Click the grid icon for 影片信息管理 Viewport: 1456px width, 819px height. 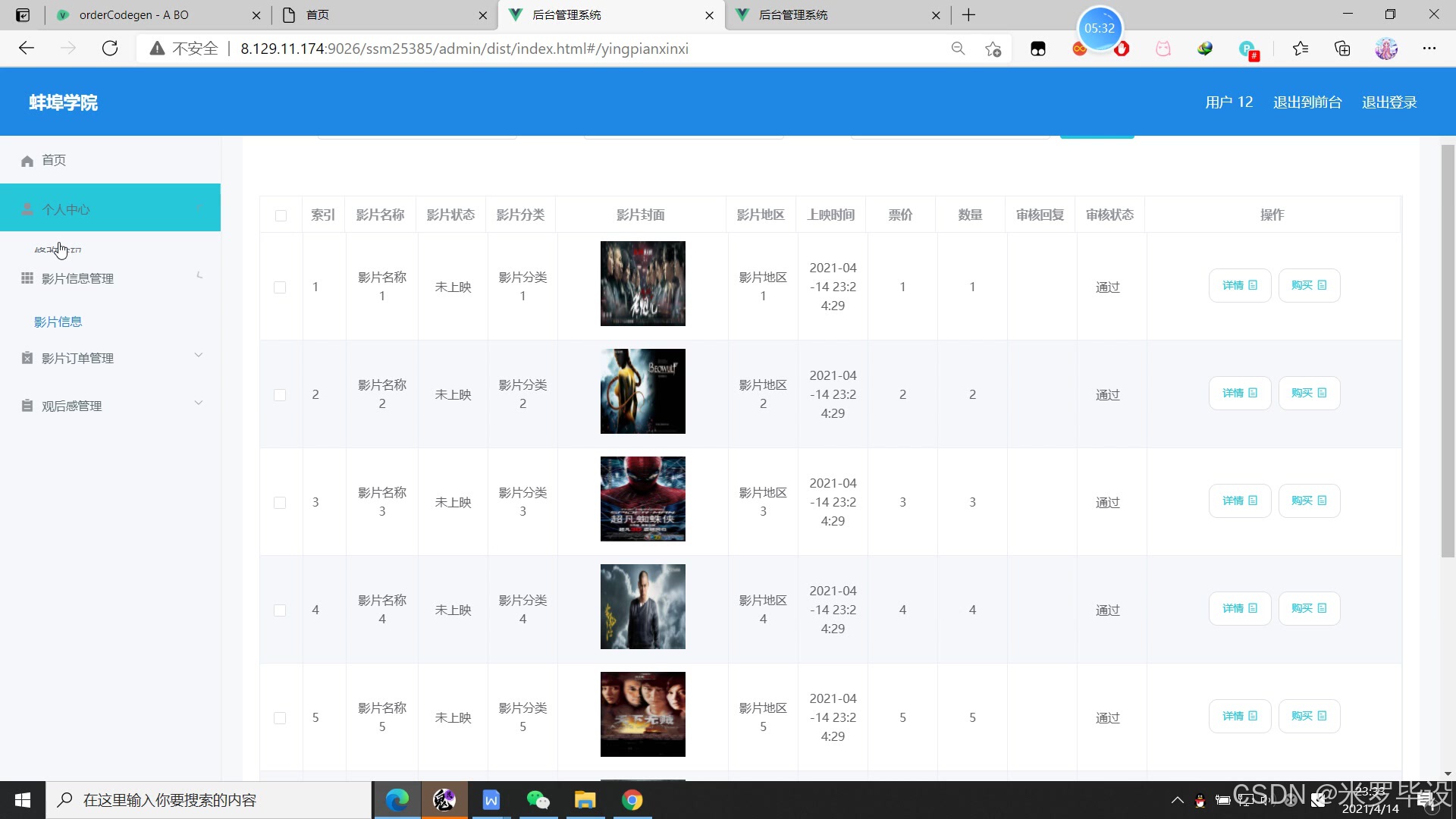(x=27, y=278)
